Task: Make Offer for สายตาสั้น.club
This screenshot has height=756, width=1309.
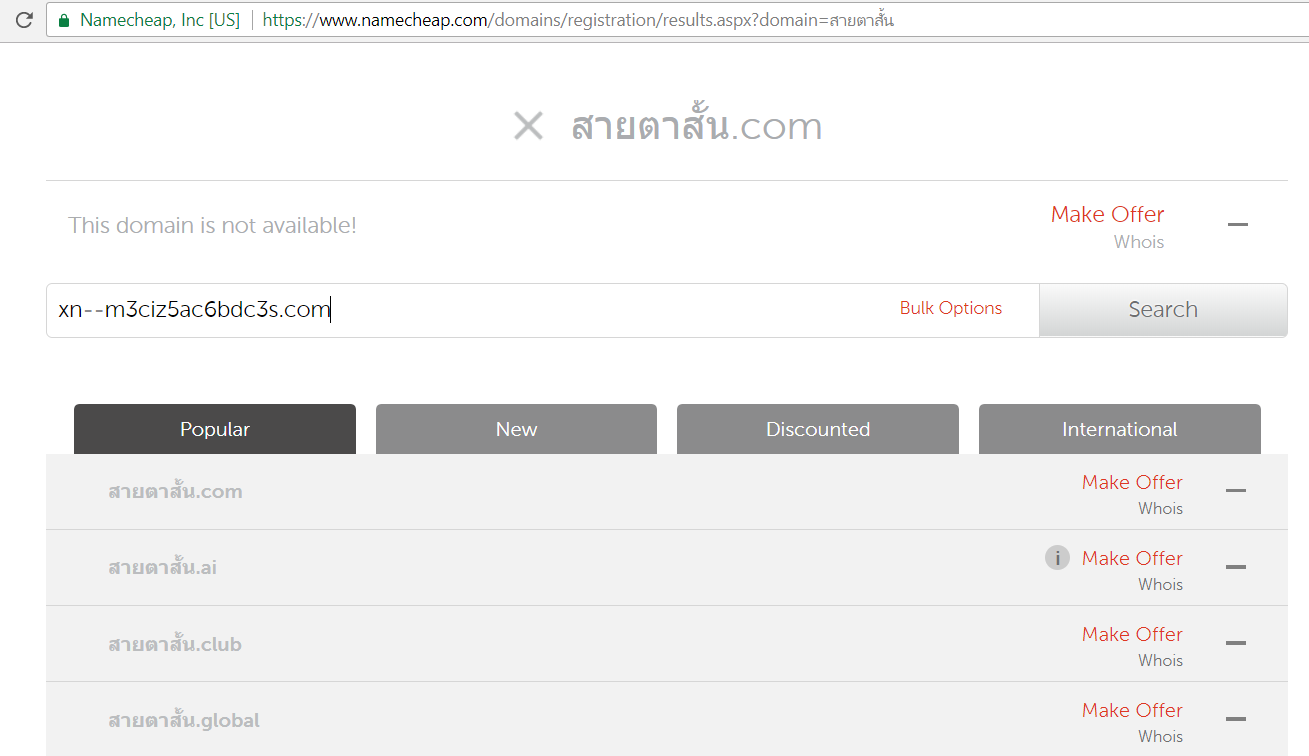Action: coord(1132,634)
